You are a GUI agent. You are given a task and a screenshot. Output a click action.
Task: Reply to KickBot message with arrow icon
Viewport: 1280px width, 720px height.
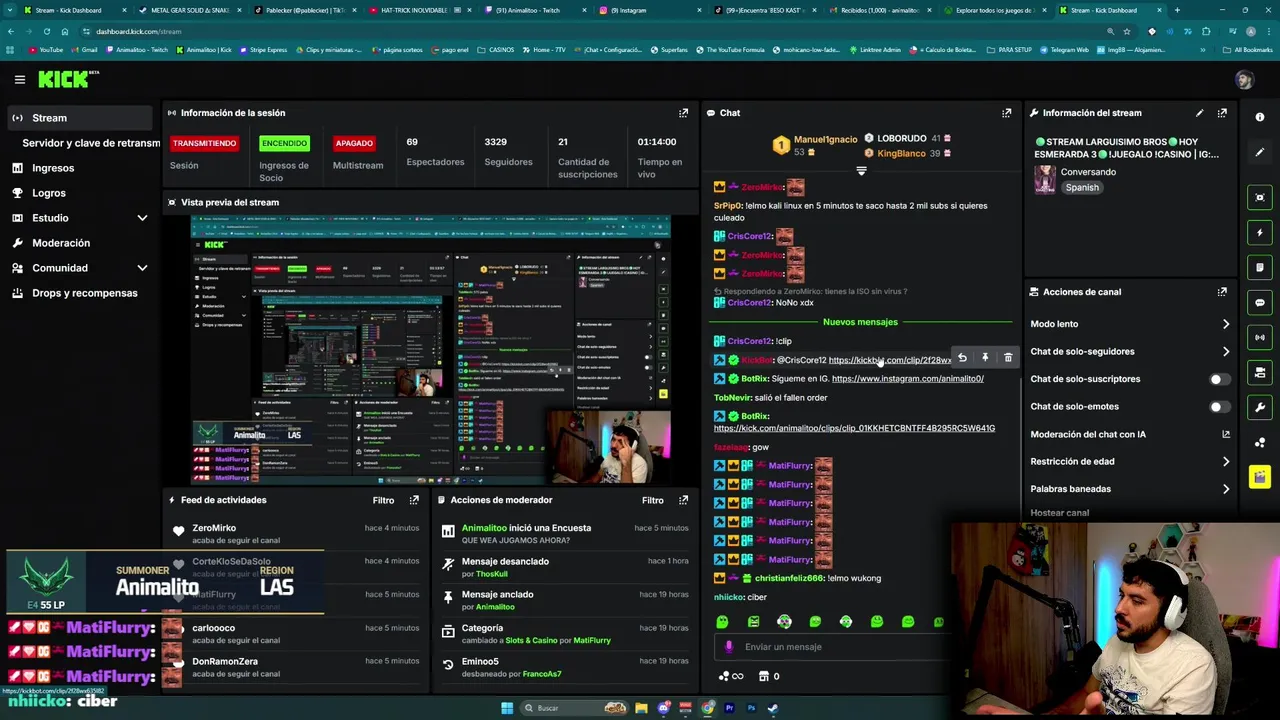(962, 358)
